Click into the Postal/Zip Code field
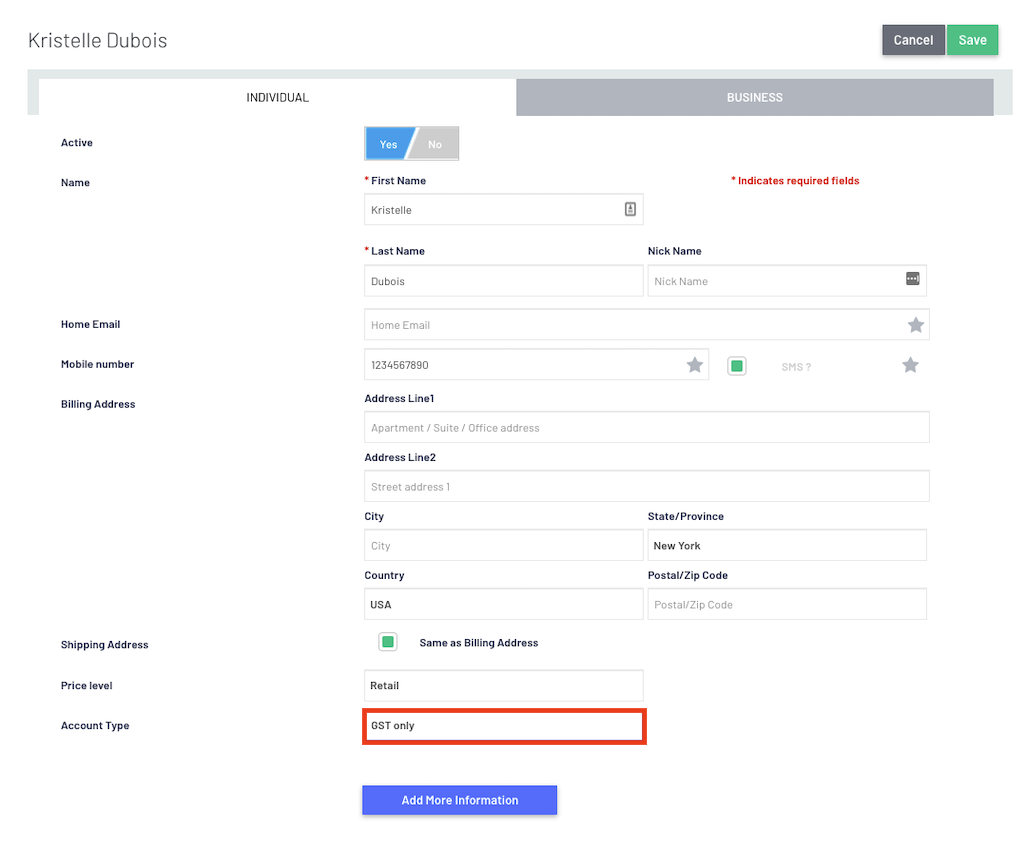Viewport: 1016px width, 845px height. [787, 604]
